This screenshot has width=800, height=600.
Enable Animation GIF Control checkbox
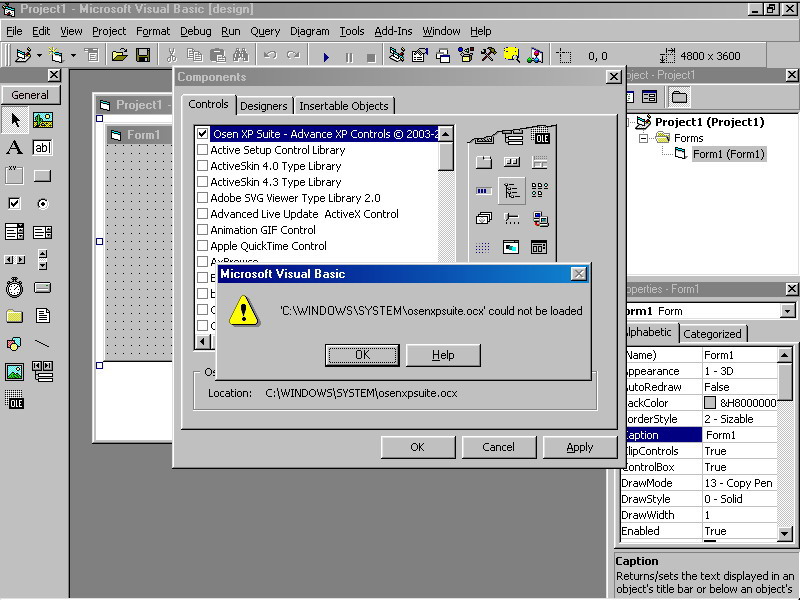tap(203, 230)
